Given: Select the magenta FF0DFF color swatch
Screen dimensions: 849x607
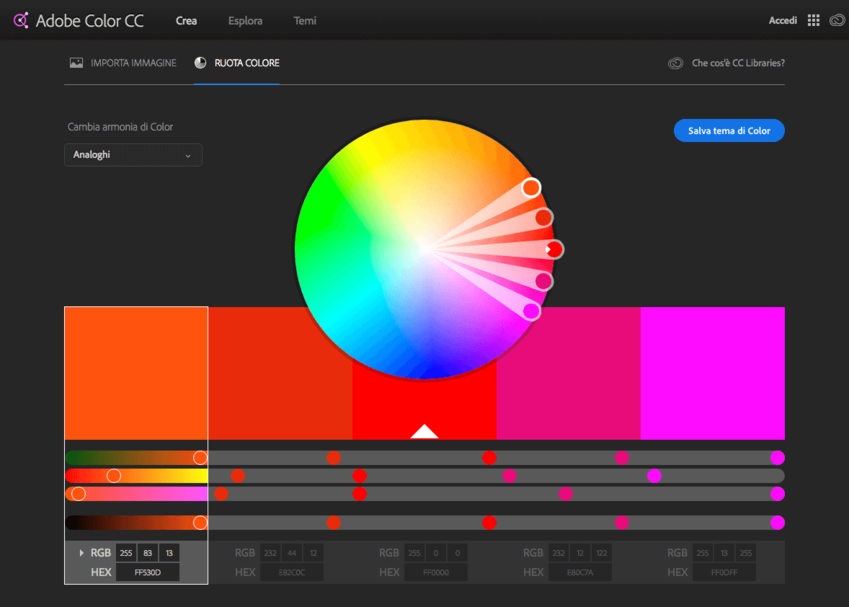Looking at the screenshot, I should click(713, 373).
